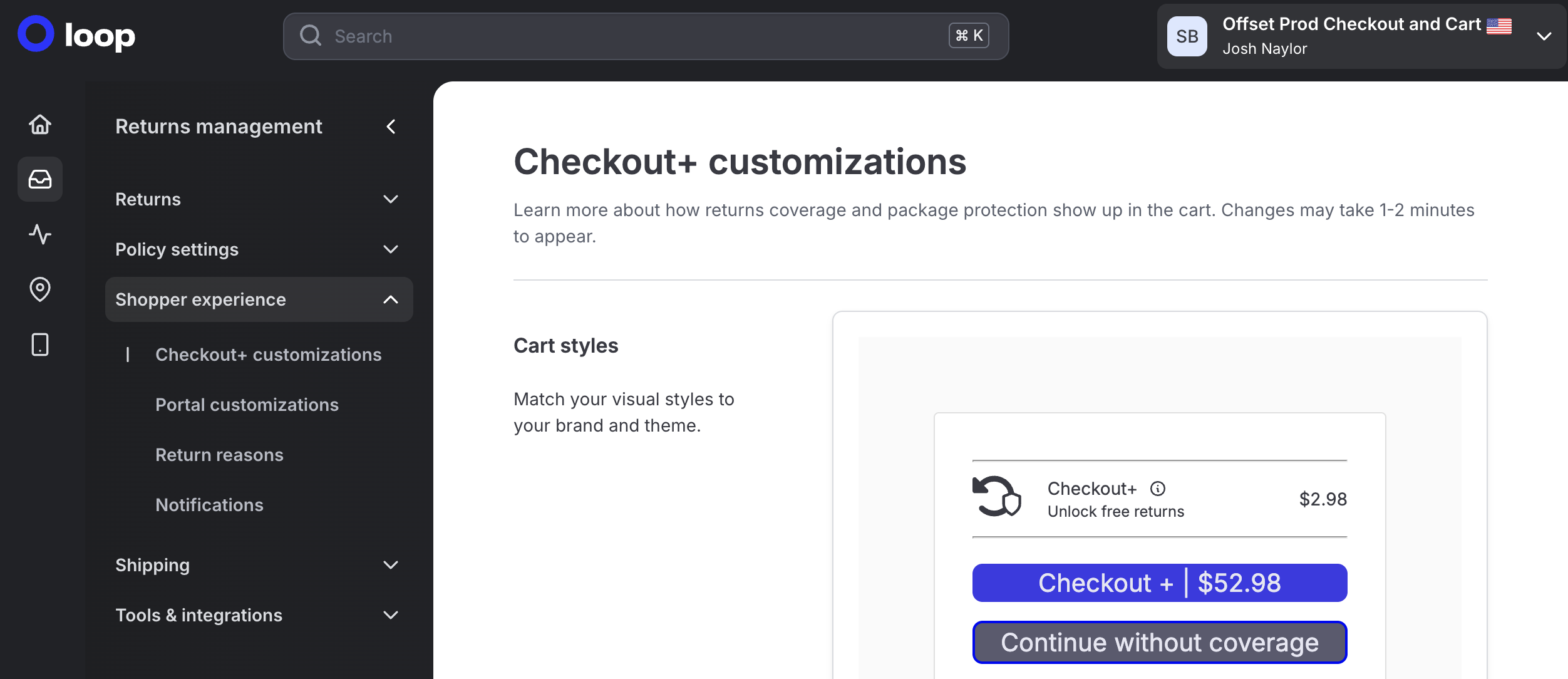Click the Loop logo in header

tap(76, 35)
